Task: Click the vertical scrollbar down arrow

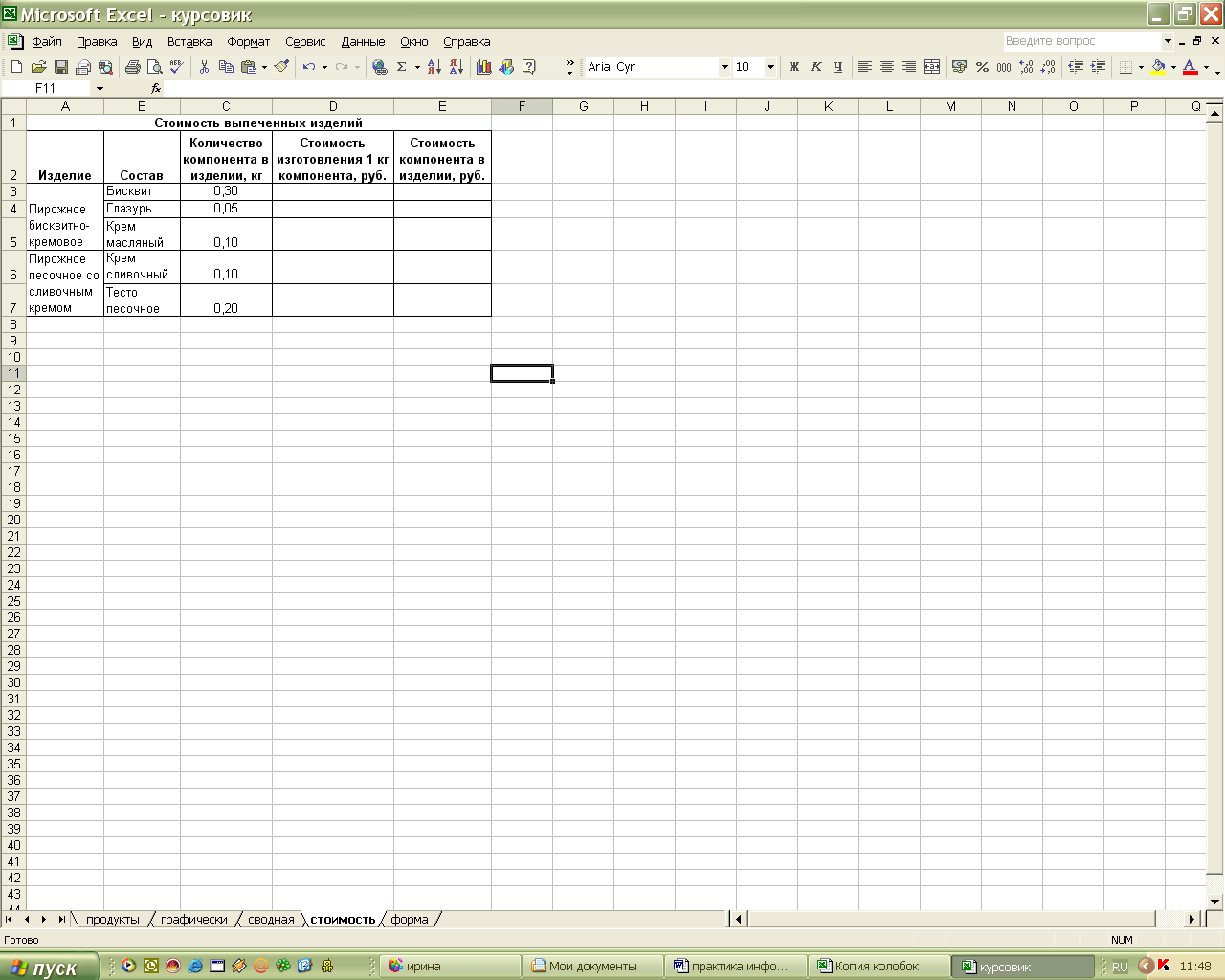Action: [1215, 902]
